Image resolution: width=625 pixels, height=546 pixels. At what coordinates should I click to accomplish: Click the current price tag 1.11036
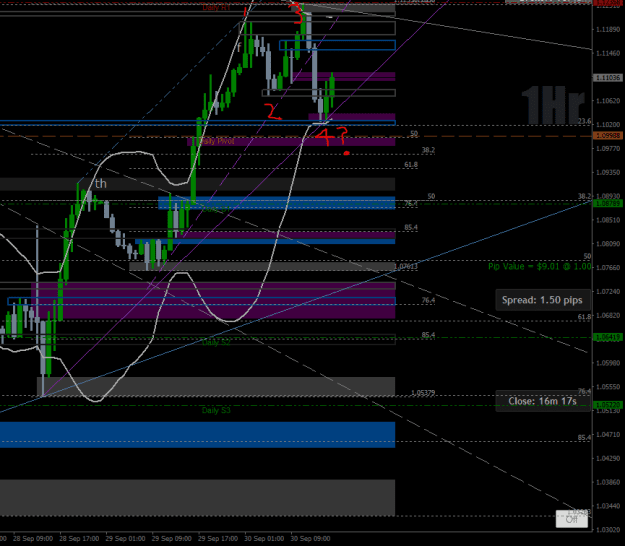click(607, 78)
